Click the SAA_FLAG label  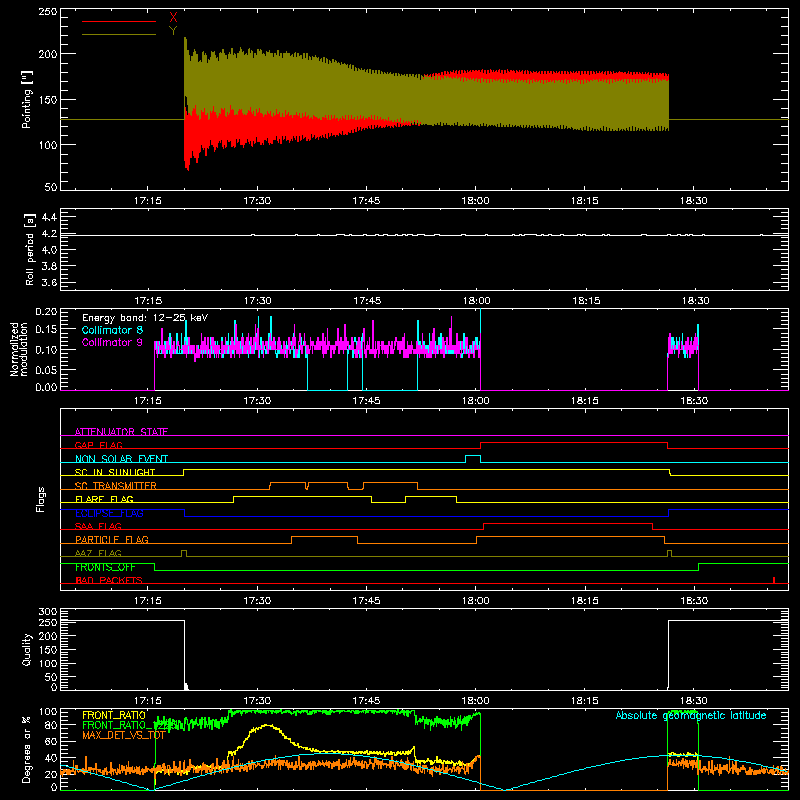(x=98, y=526)
